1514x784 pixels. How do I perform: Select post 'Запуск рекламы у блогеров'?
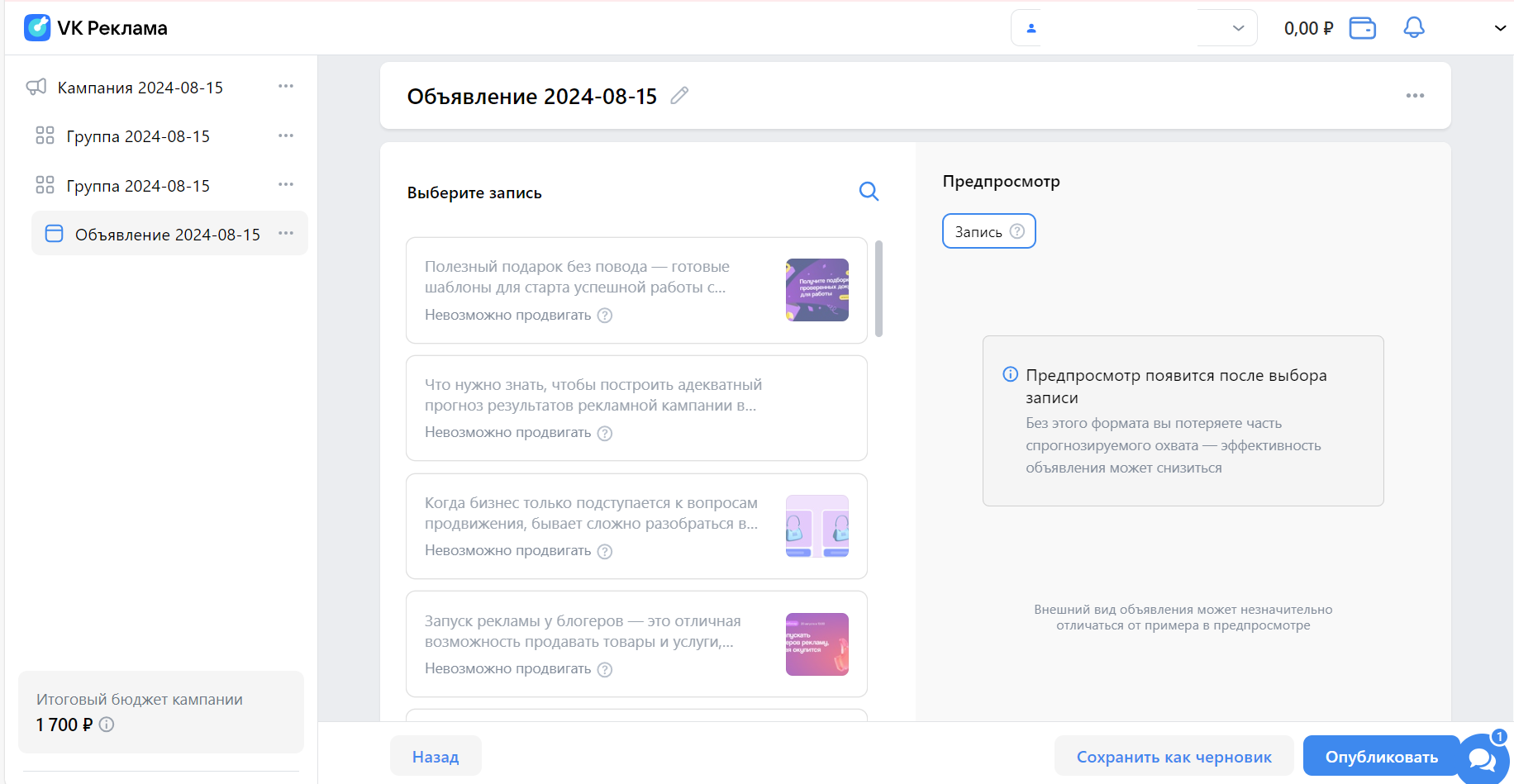(636, 644)
